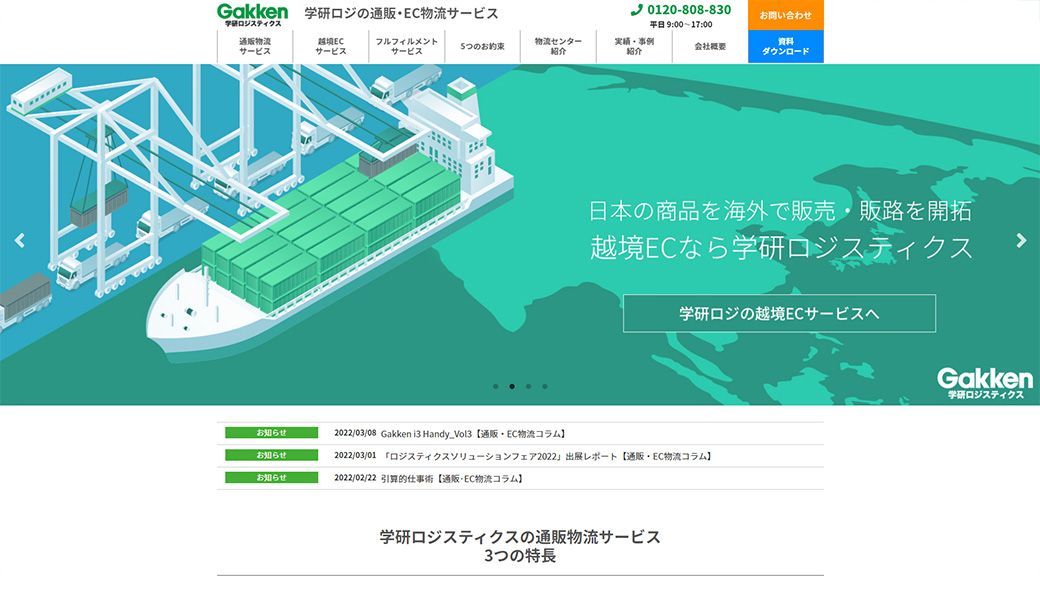Select the second carousel dot
Image resolution: width=1040 pixels, height=590 pixels.
pyautogui.click(x=512, y=386)
